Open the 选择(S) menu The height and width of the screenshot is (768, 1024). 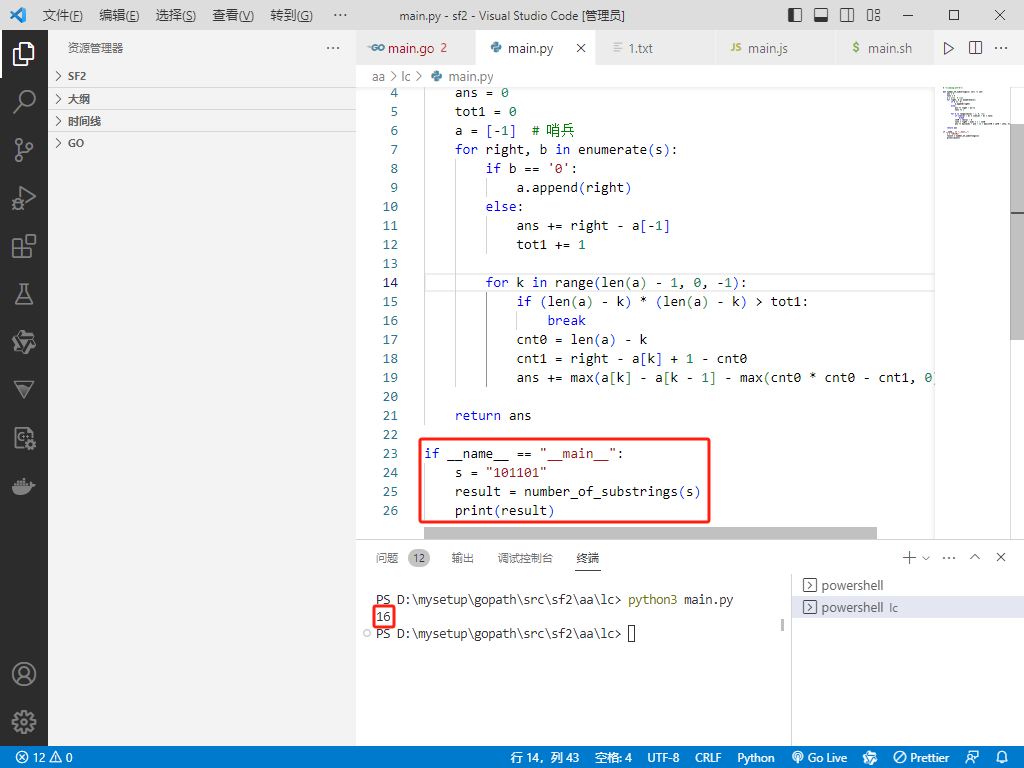tap(176, 15)
